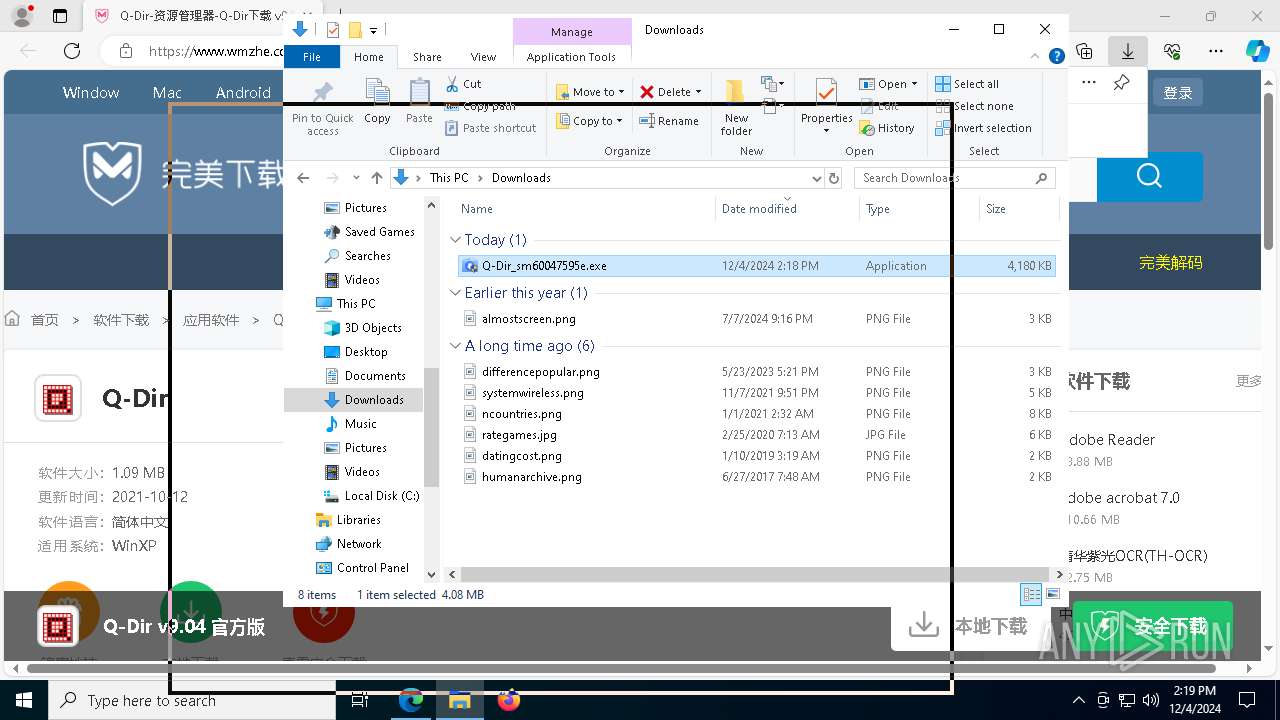The width and height of the screenshot is (1280, 720).
Task: Create a New folder from ribbon
Action: tap(736, 107)
